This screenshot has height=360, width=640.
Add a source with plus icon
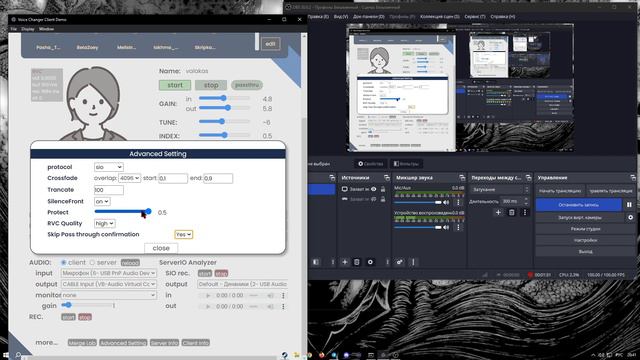pos(344,262)
